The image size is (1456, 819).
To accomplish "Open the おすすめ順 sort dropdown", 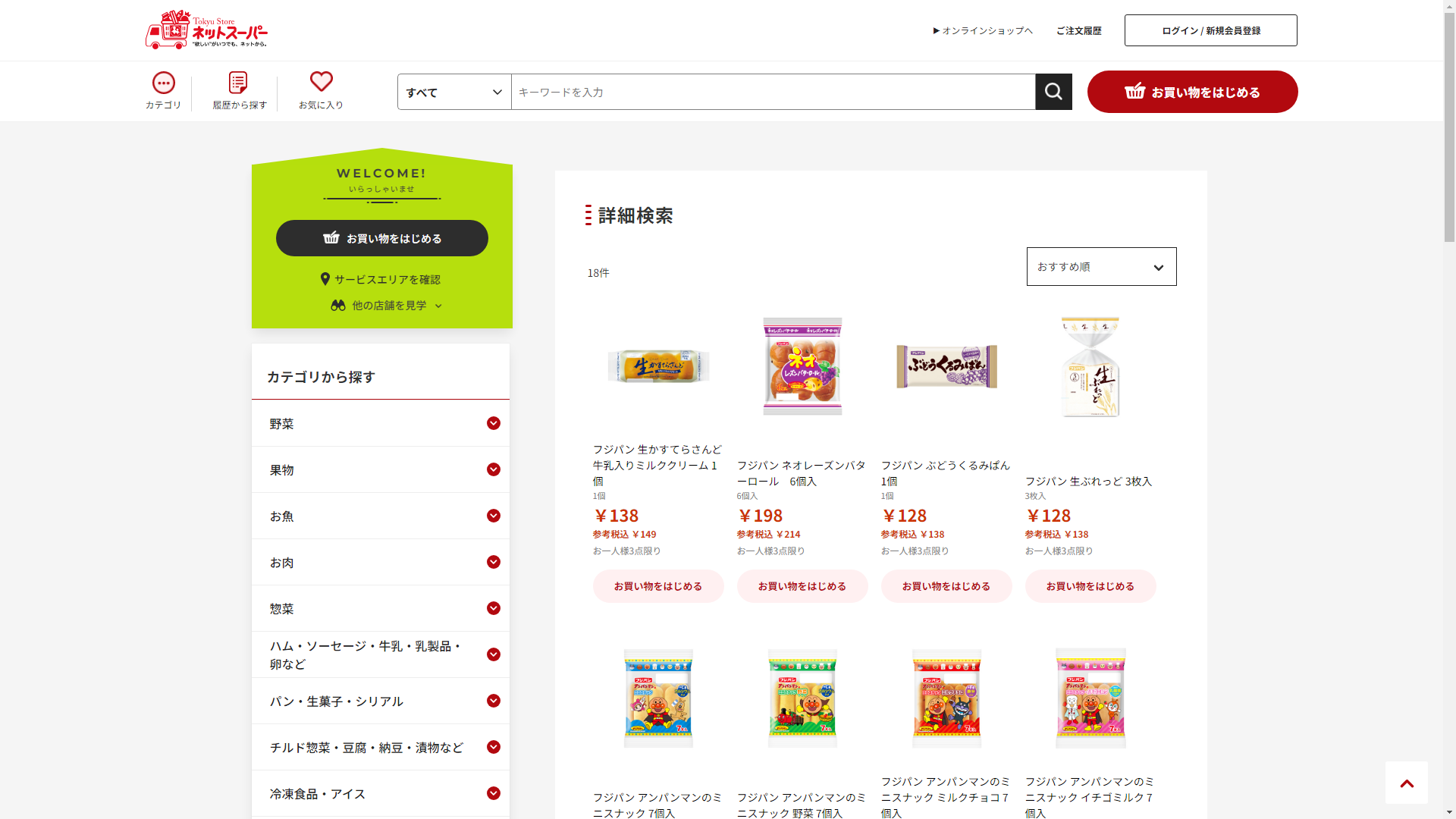I will click(x=1101, y=266).
